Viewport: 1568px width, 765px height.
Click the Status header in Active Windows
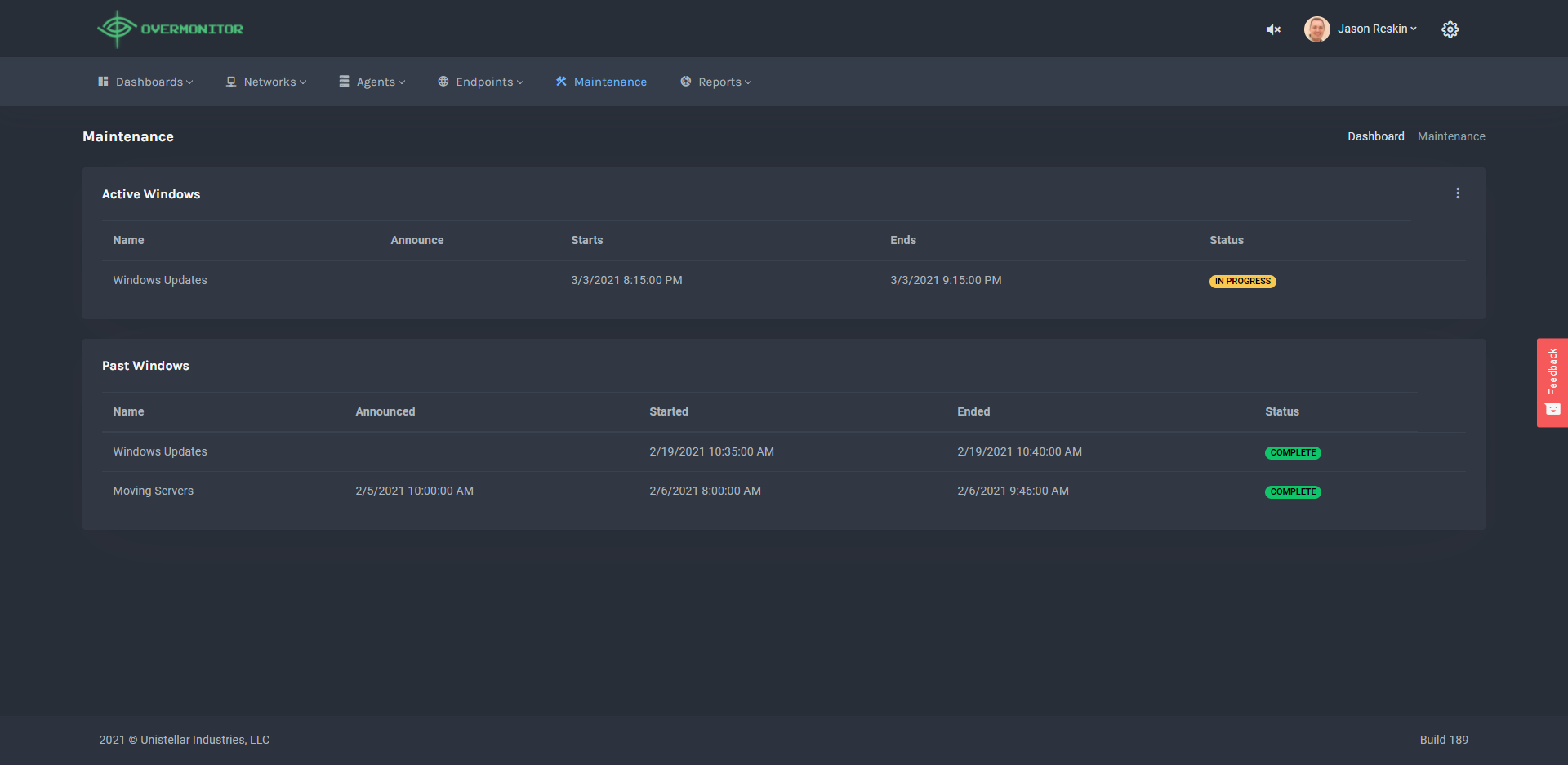pyautogui.click(x=1227, y=240)
